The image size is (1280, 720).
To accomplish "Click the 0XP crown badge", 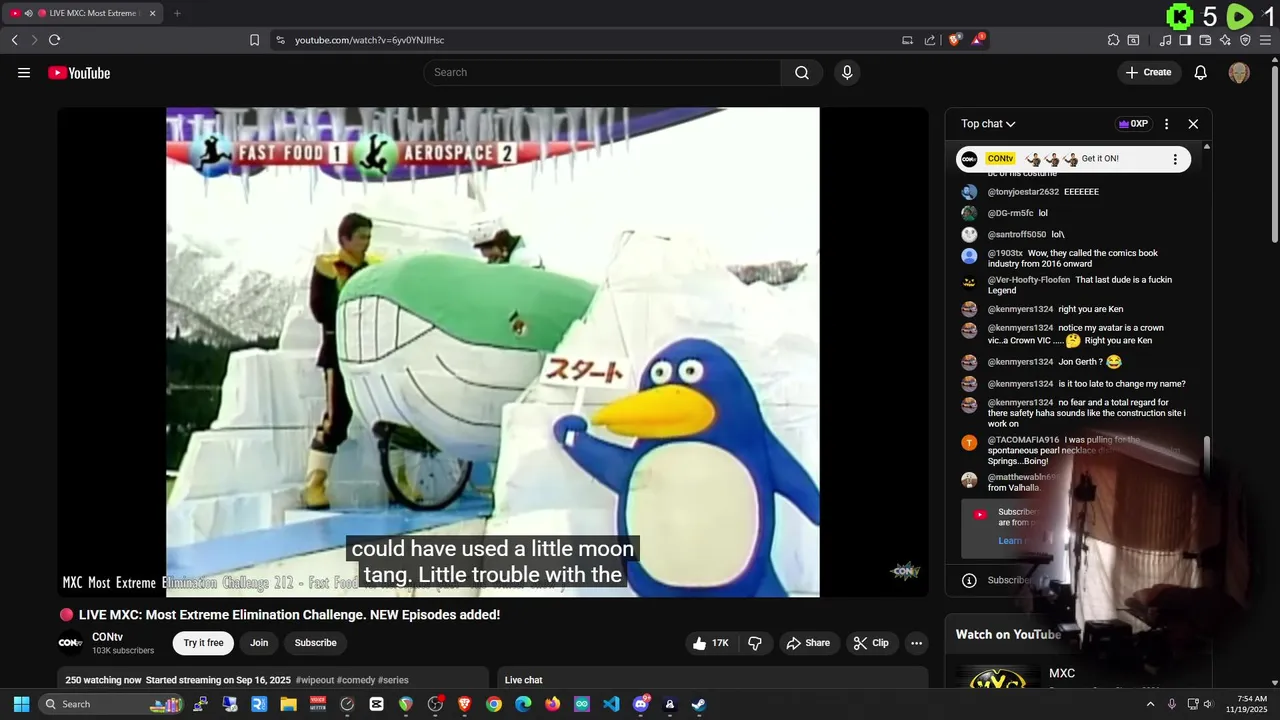I will tap(1133, 124).
